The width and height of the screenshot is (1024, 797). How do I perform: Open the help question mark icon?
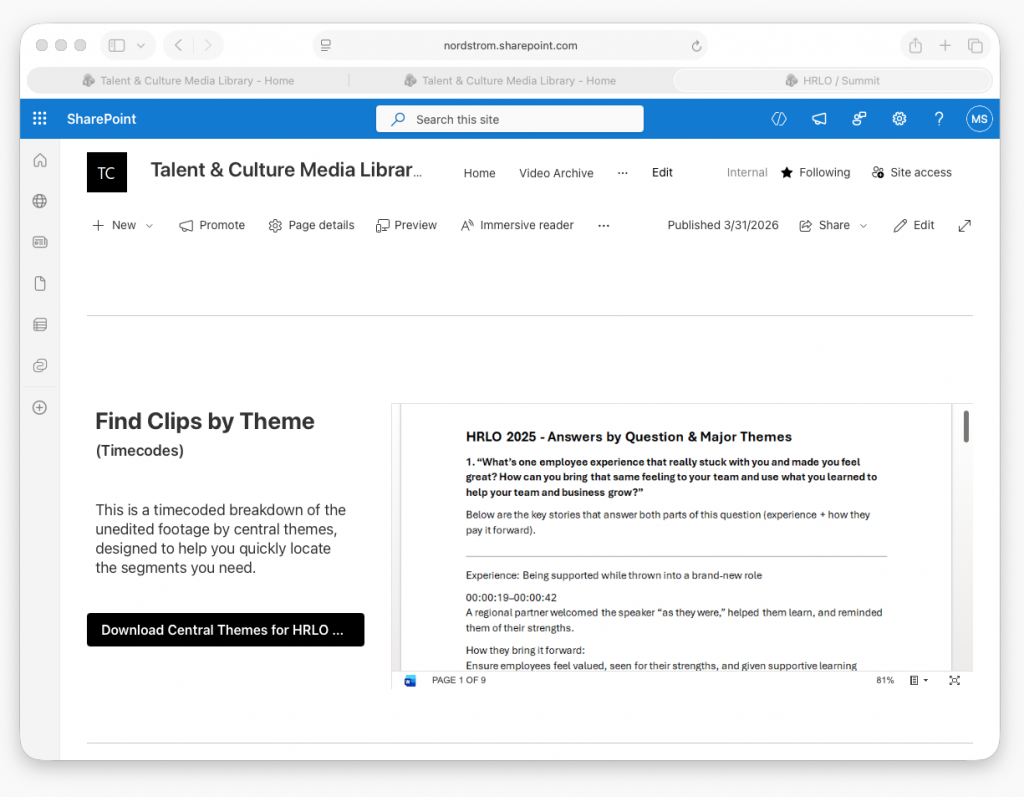(939, 119)
